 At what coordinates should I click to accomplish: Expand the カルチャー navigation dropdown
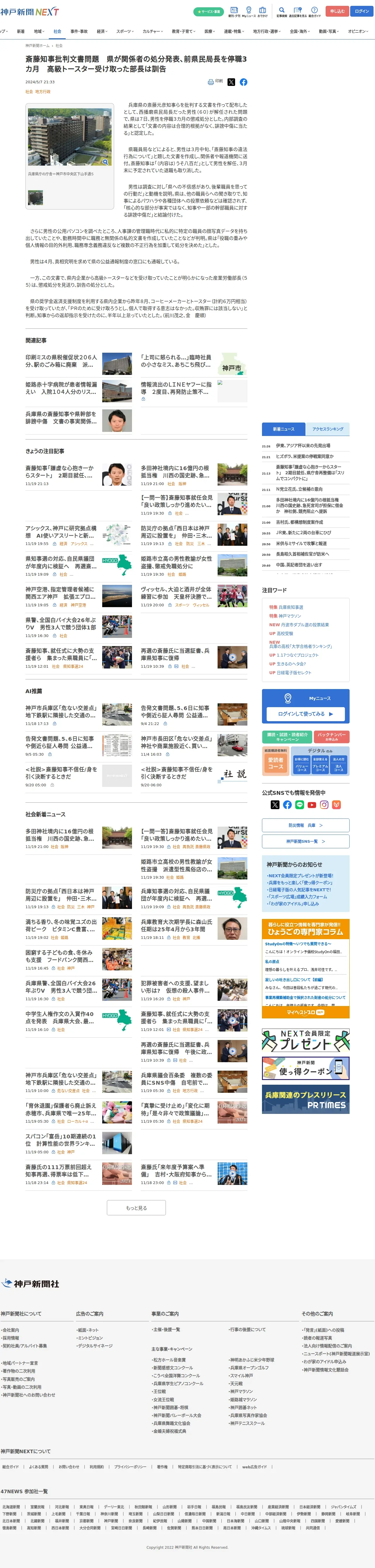coord(153,31)
